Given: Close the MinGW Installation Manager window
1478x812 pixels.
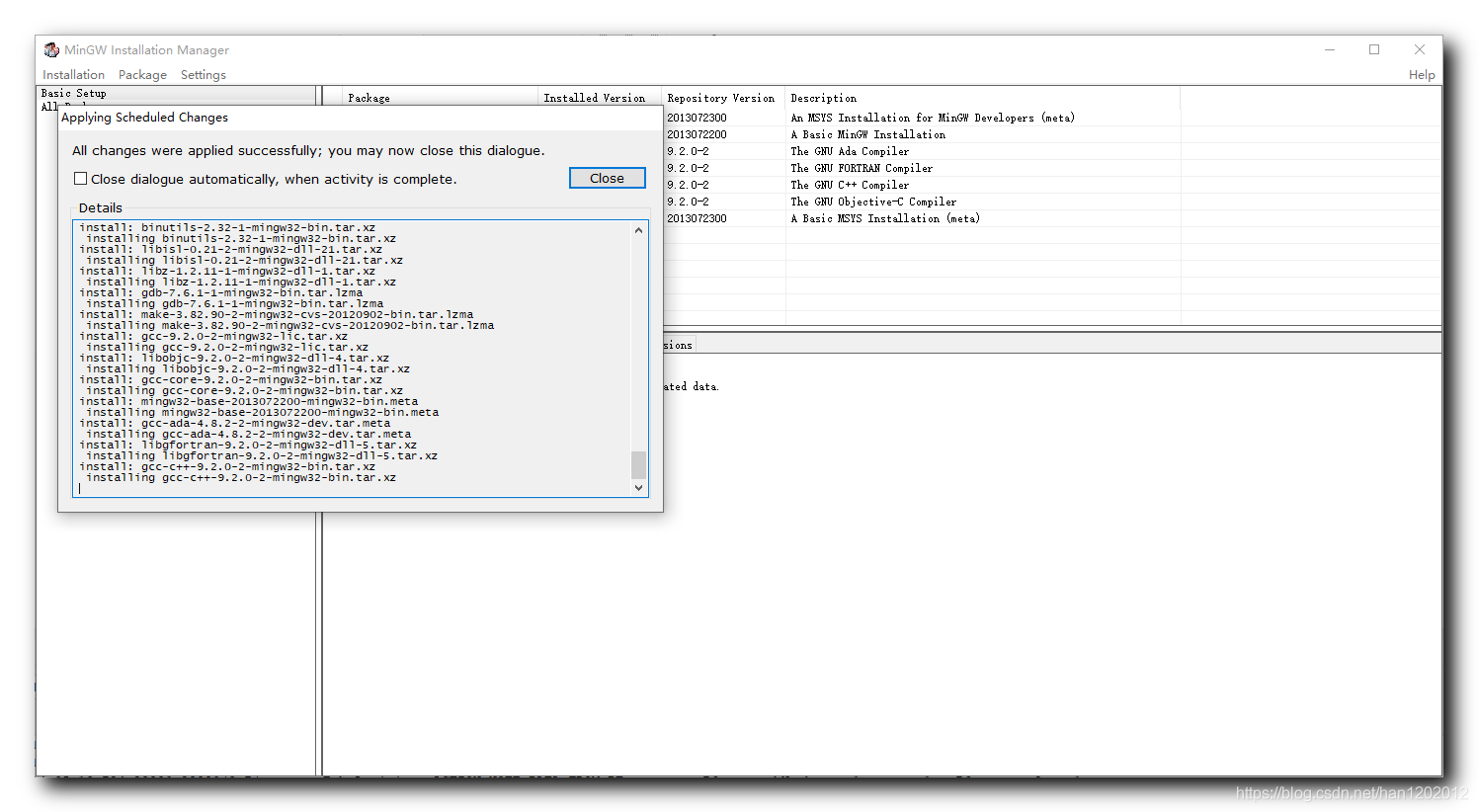Looking at the screenshot, I should pos(1420,49).
